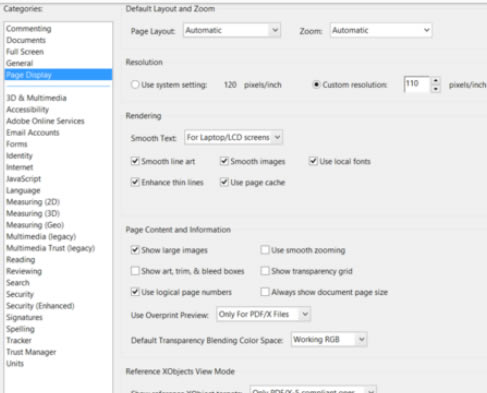Enable Use smooth zooming
Screen dimensions: 487x393
point(265,250)
